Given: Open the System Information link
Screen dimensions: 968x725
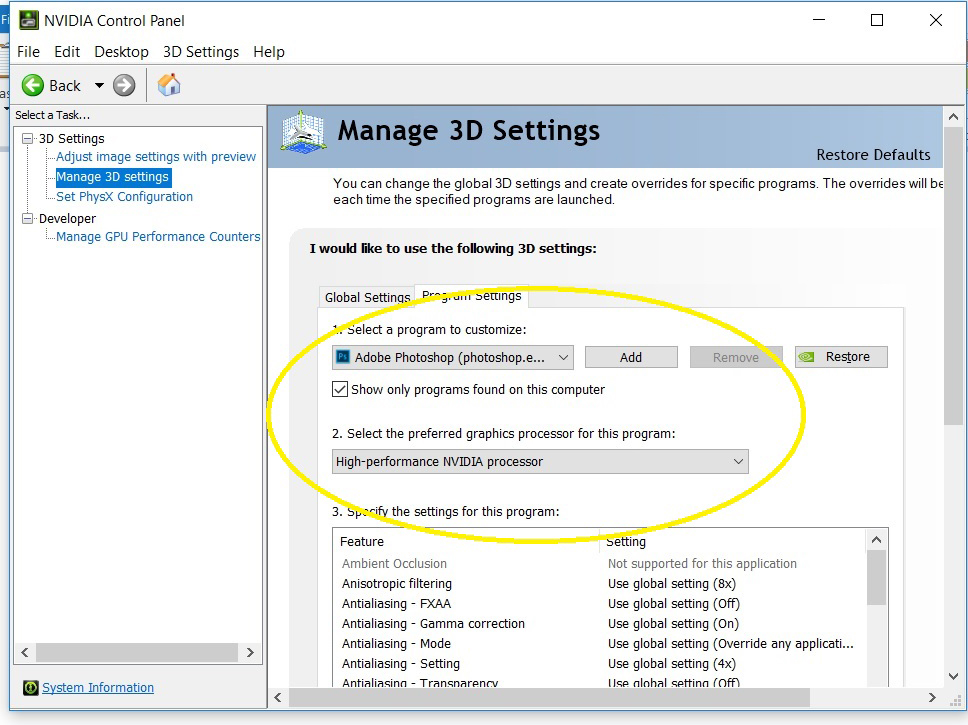Looking at the screenshot, I should 98,687.
